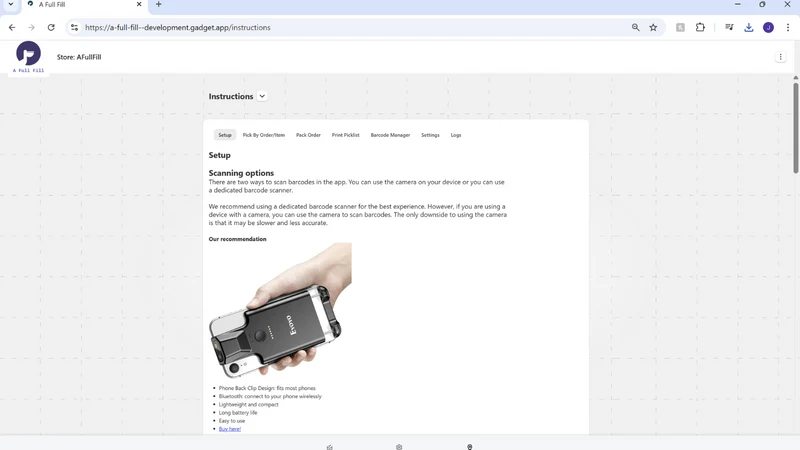Open the app's three-dot menu beside Store header
Viewport: 800px width, 450px height.
tap(780, 57)
